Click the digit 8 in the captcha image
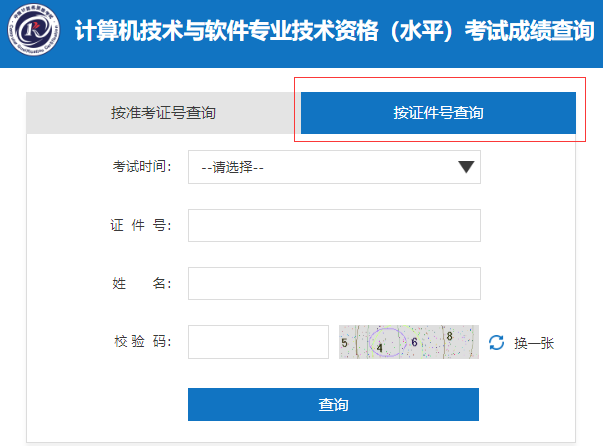 449,336
